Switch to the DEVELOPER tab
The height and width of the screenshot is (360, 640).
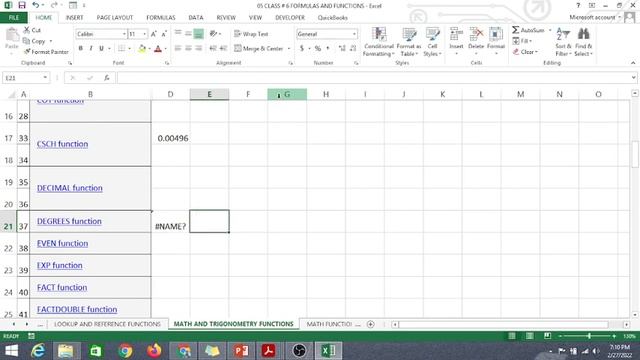pos(290,18)
